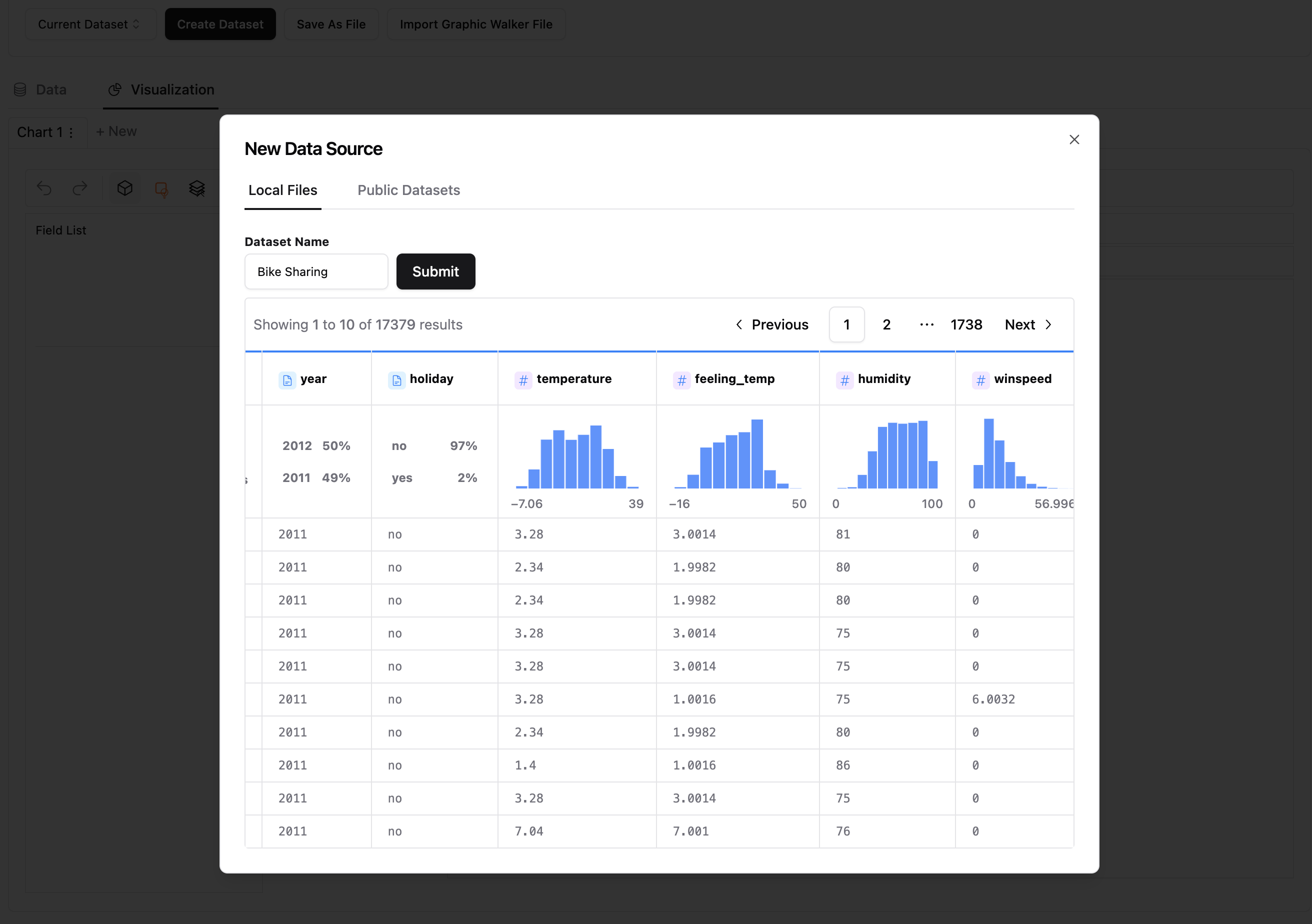Switch to the Public Datasets tab

click(408, 190)
